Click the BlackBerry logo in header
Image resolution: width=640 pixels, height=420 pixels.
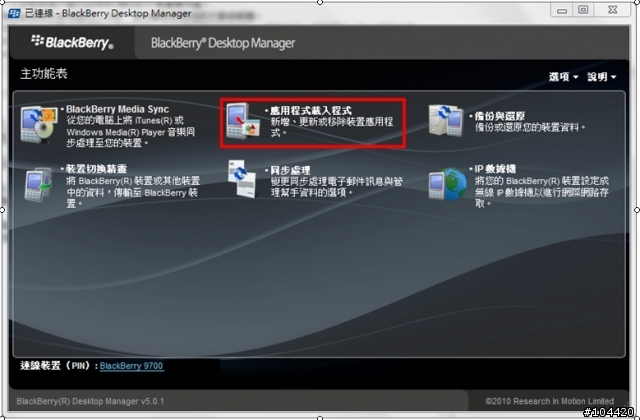pyautogui.click(x=72, y=42)
